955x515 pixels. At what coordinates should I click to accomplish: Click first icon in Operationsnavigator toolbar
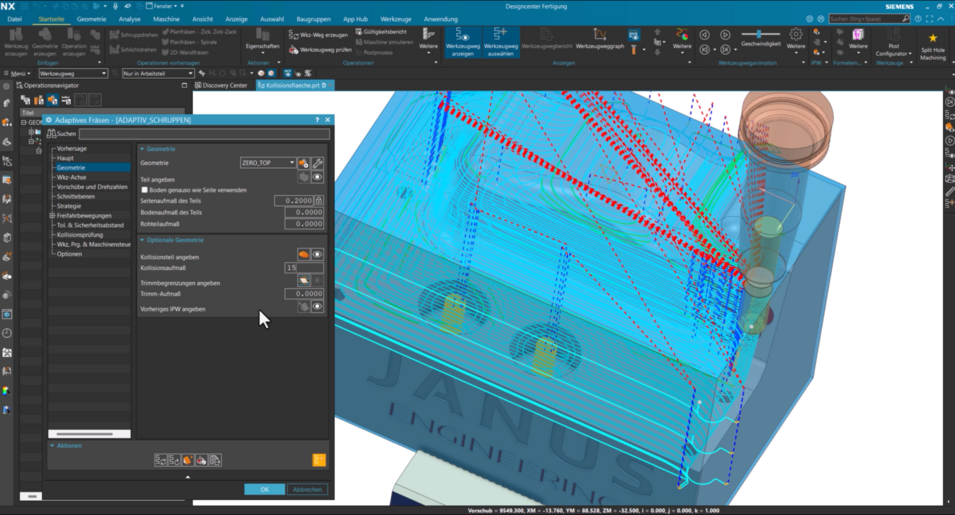point(25,100)
